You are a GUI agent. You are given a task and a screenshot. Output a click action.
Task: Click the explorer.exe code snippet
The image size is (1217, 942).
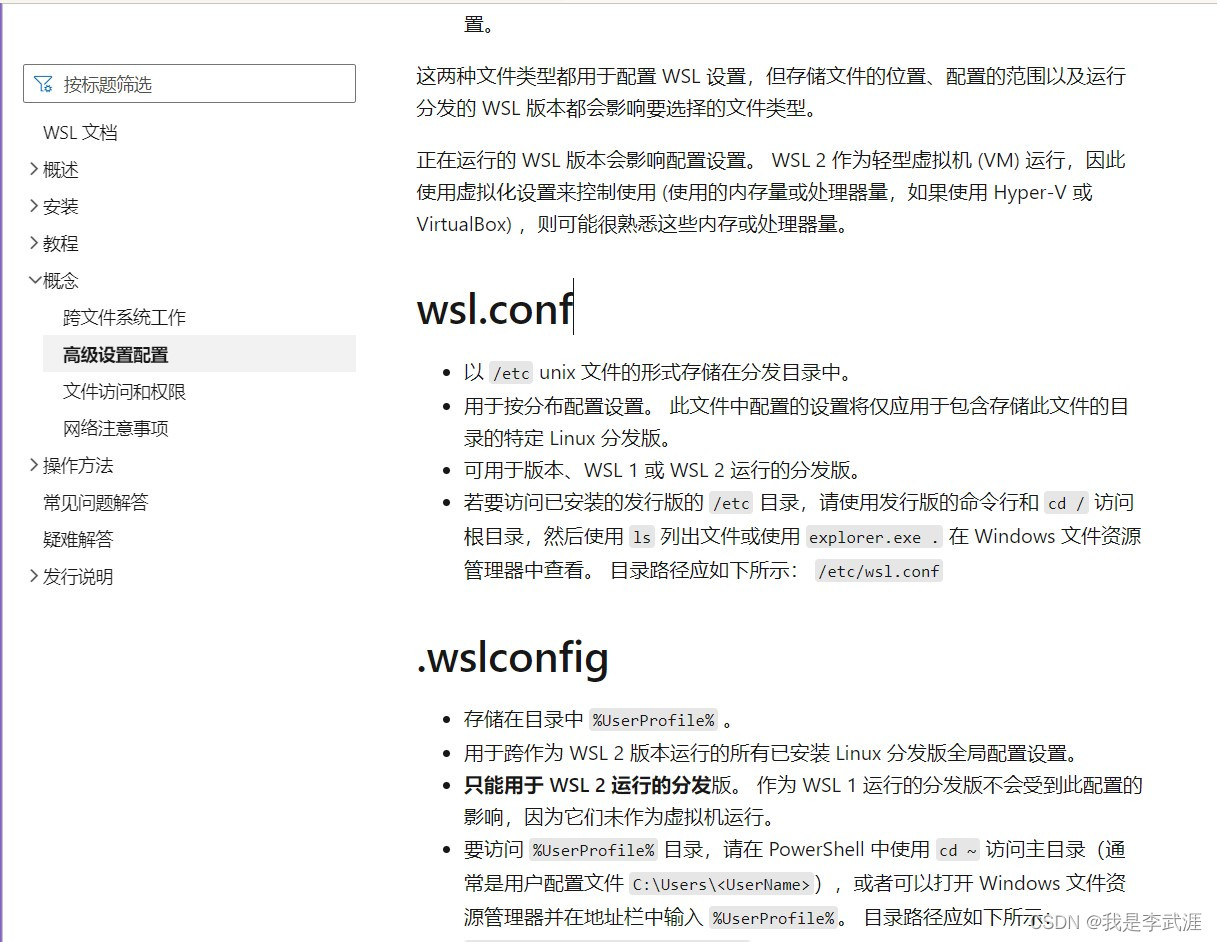pos(872,537)
